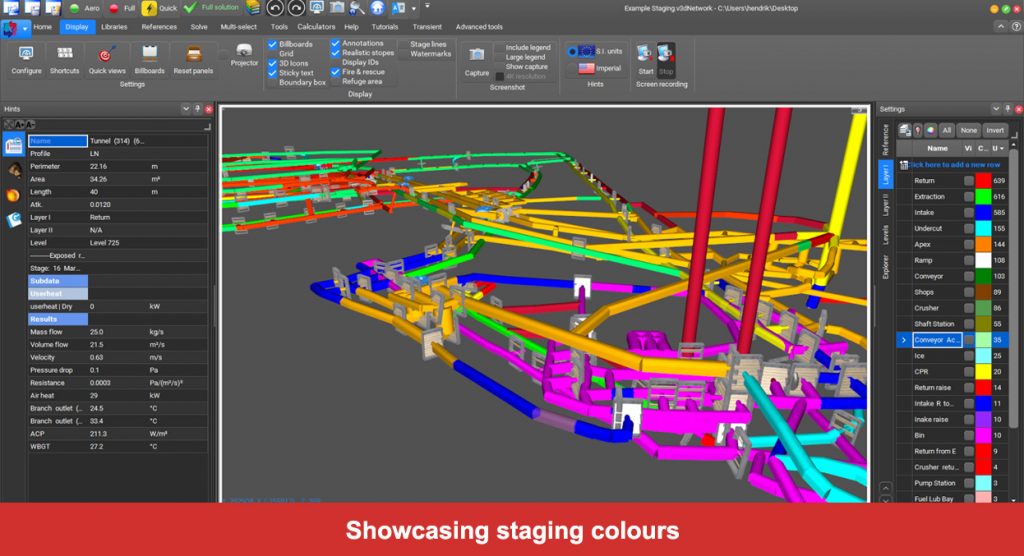Enable the Grid checkbox

(273, 54)
